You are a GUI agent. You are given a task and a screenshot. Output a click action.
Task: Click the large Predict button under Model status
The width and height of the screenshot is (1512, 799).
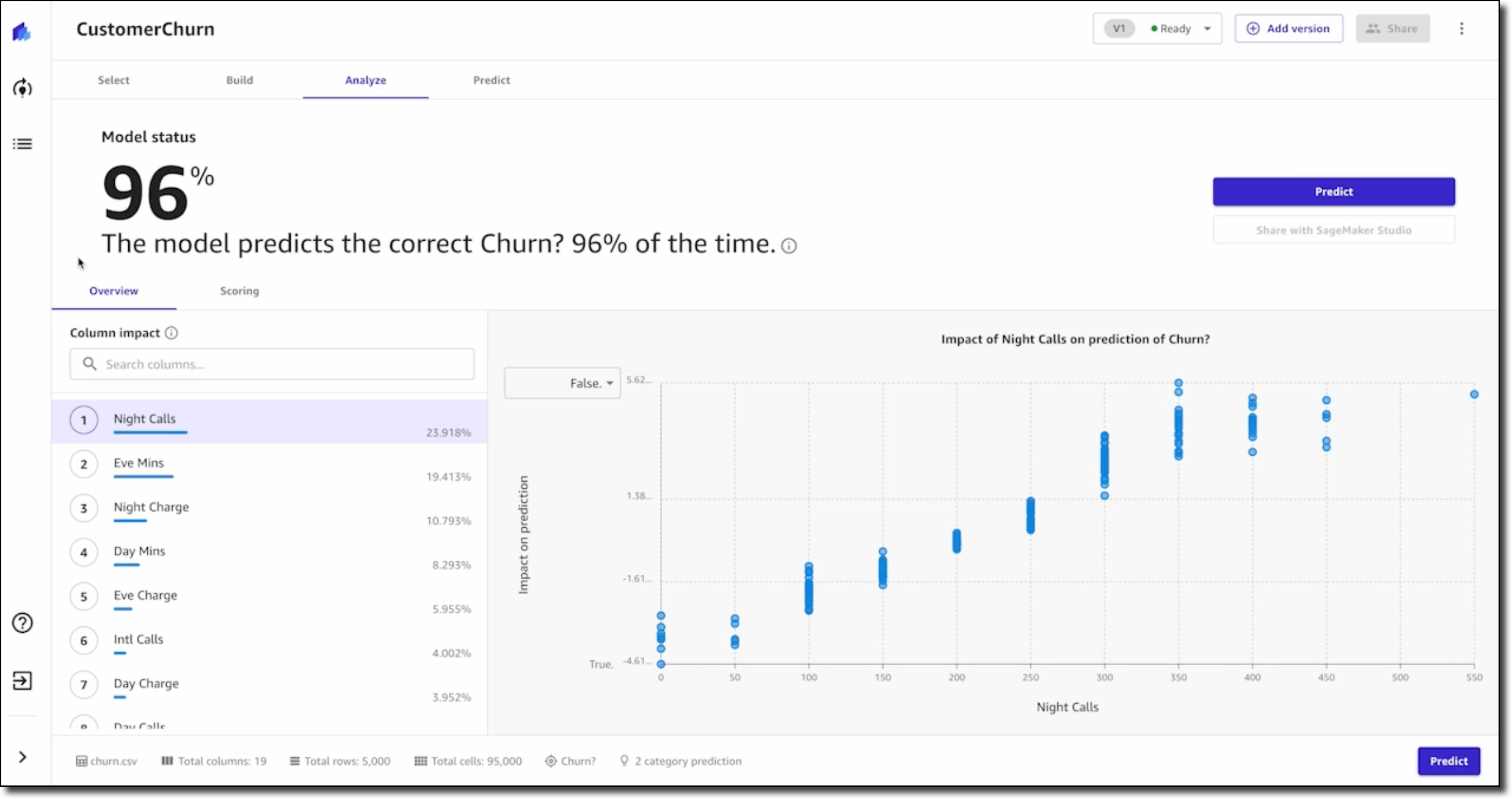tap(1334, 192)
